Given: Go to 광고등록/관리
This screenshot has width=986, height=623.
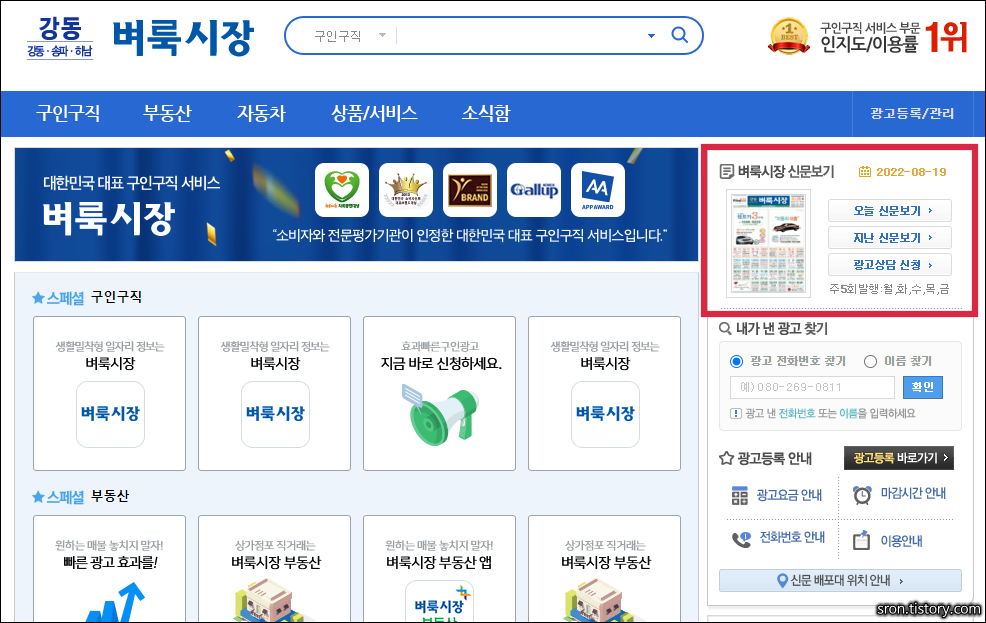Looking at the screenshot, I should [912, 114].
